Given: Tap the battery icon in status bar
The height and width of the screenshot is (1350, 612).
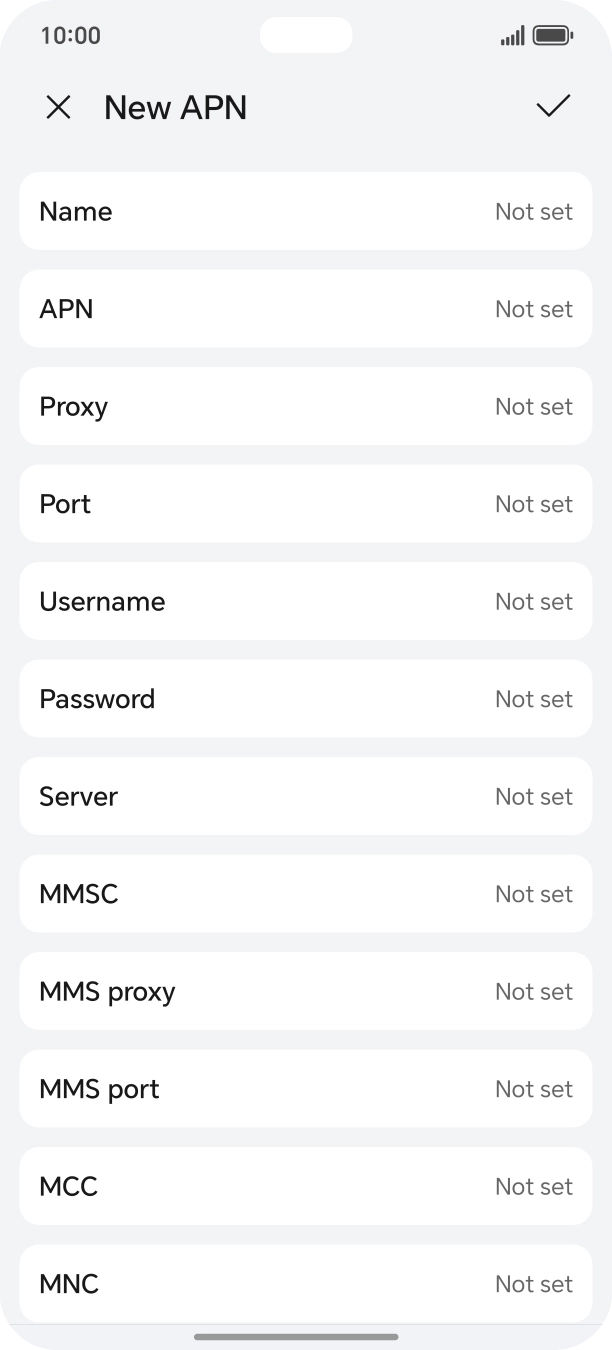Looking at the screenshot, I should pos(552,36).
